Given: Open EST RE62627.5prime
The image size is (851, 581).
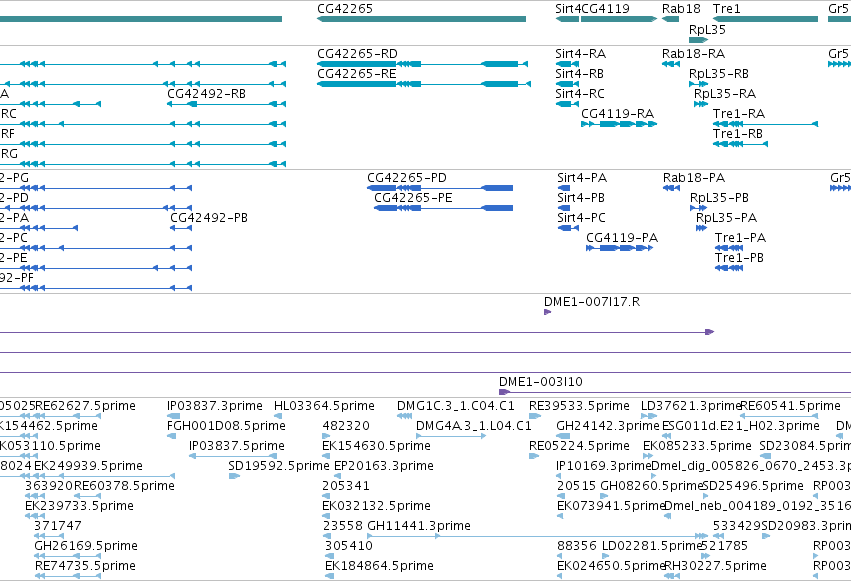Looking at the screenshot, I should [x=85, y=406].
